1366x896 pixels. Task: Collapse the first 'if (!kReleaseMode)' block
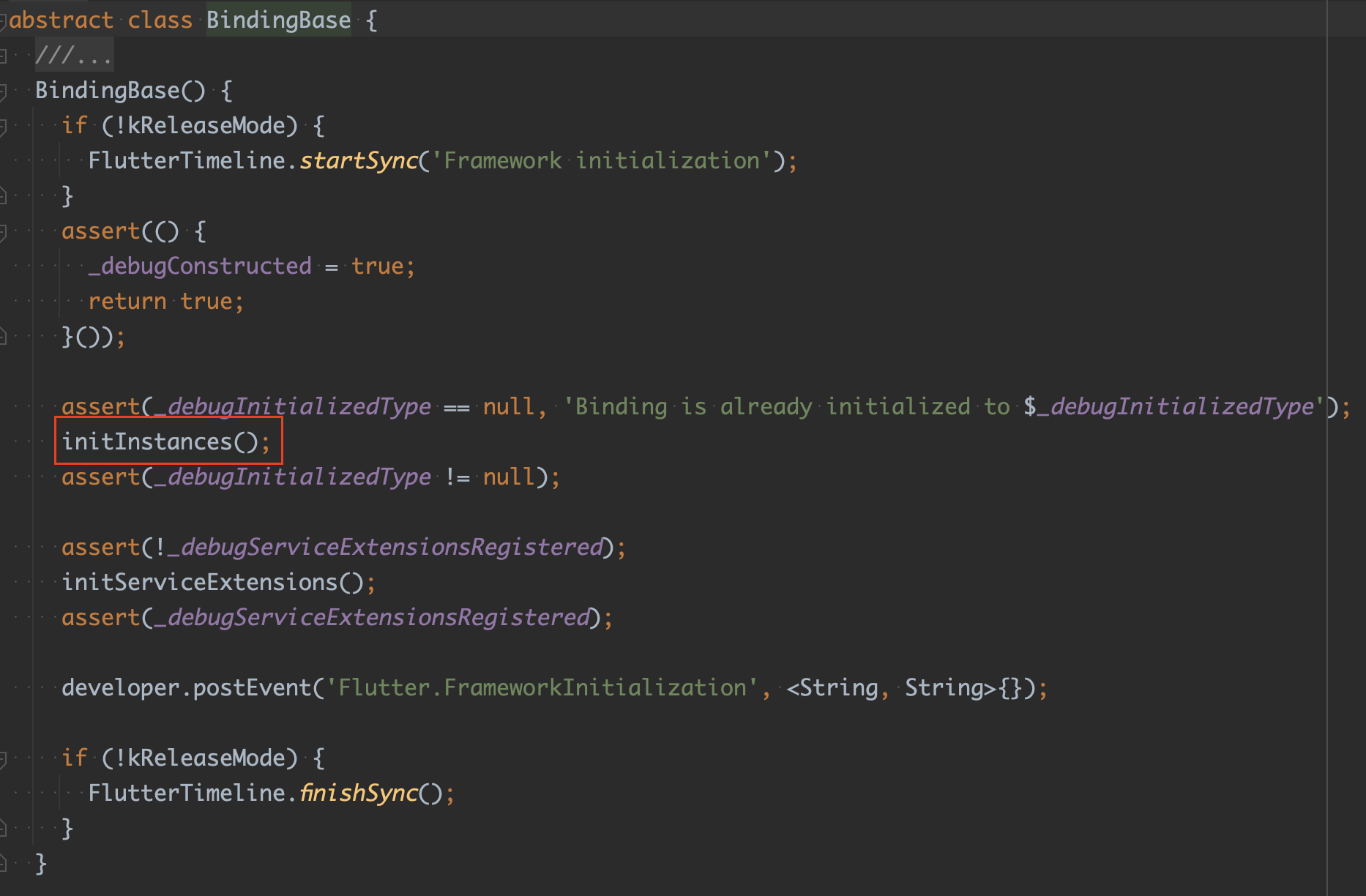(x=3, y=126)
